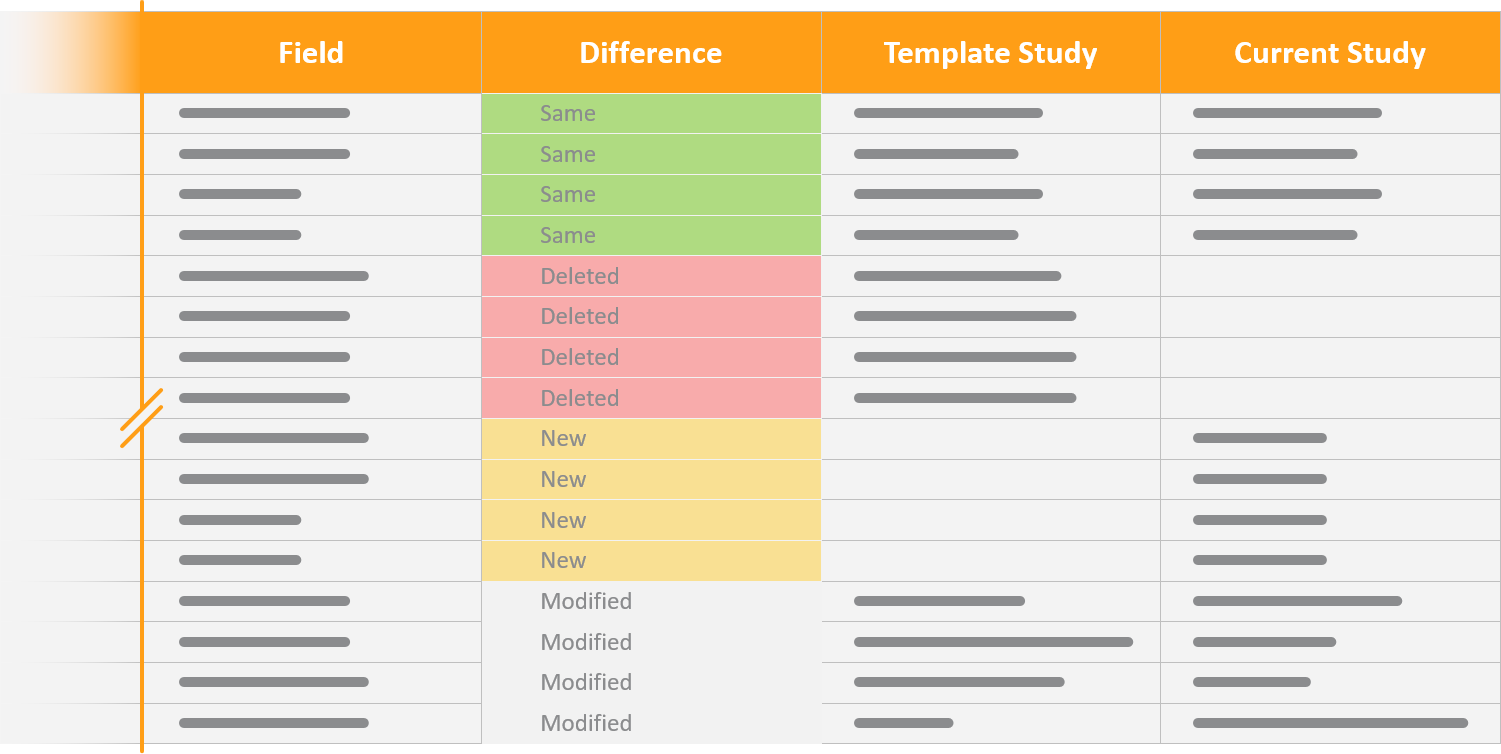The image size is (1501, 754).
Task: Select the topmost green Same cell
Action: tap(650, 114)
